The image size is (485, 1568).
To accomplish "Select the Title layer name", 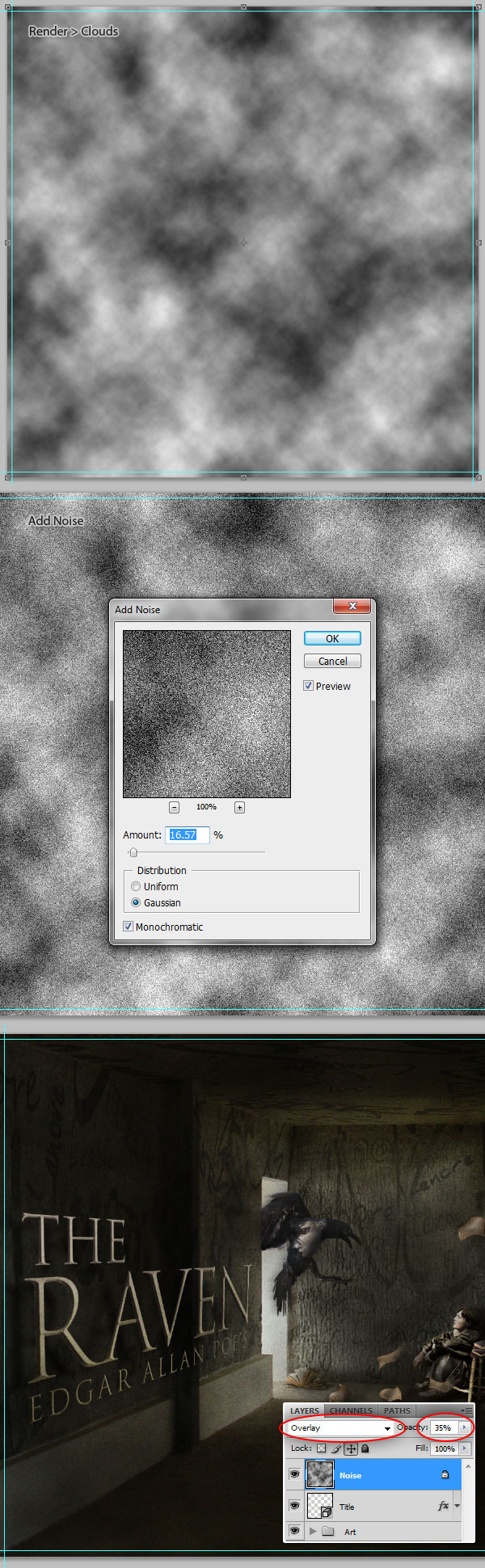I will click(x=347, y=1507).
